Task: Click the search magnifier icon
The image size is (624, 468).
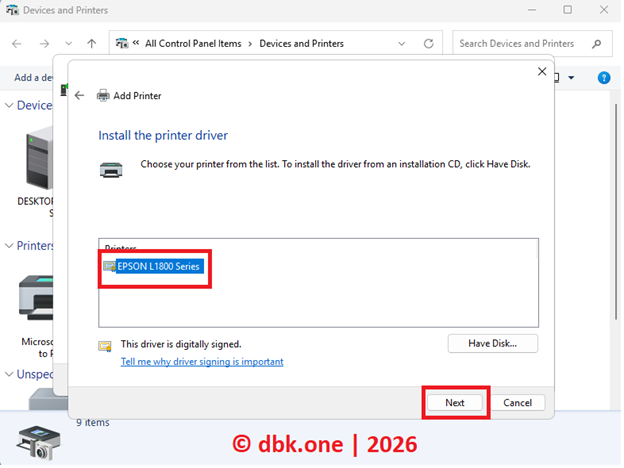Action: [x=597, y=44]
